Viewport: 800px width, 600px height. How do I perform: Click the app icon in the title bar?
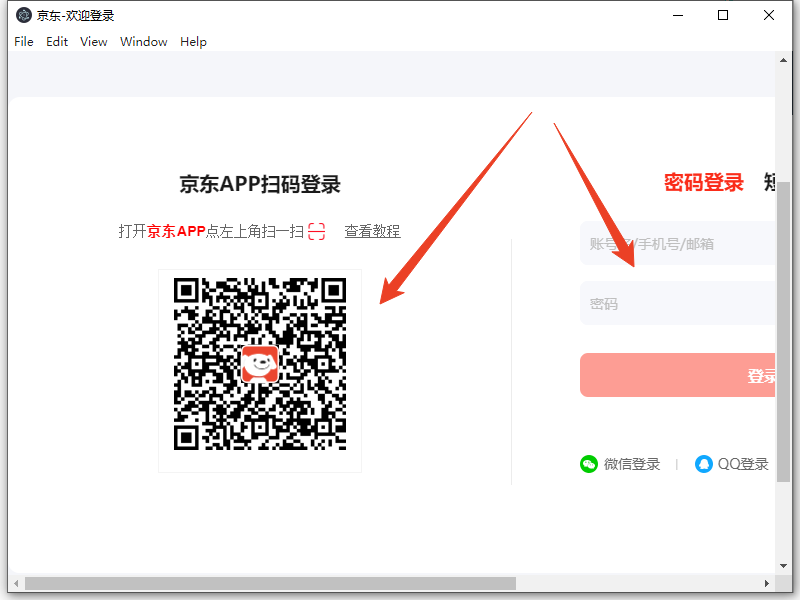pyautogui.click(x=24, y=15)
